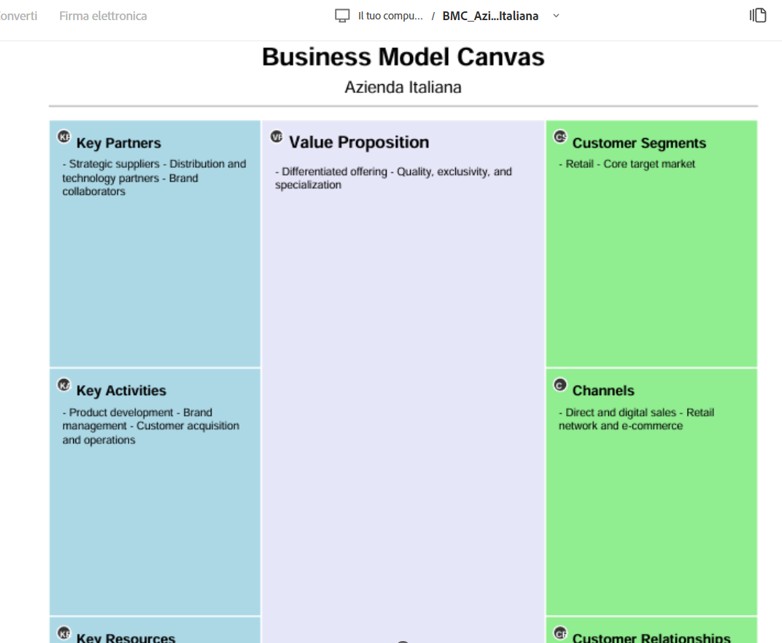Click the Key Activities section icon

64,385
